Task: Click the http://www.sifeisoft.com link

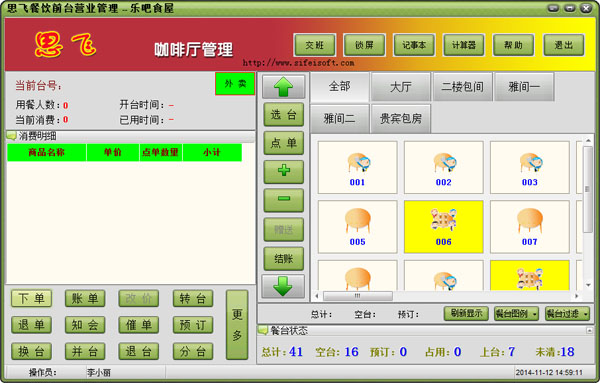Action: 298,63
